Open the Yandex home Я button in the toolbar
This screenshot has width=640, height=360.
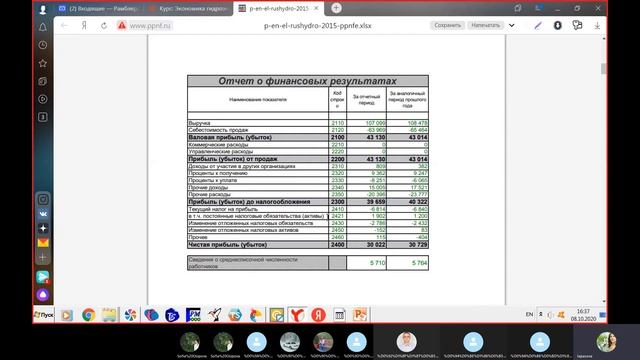84,25
